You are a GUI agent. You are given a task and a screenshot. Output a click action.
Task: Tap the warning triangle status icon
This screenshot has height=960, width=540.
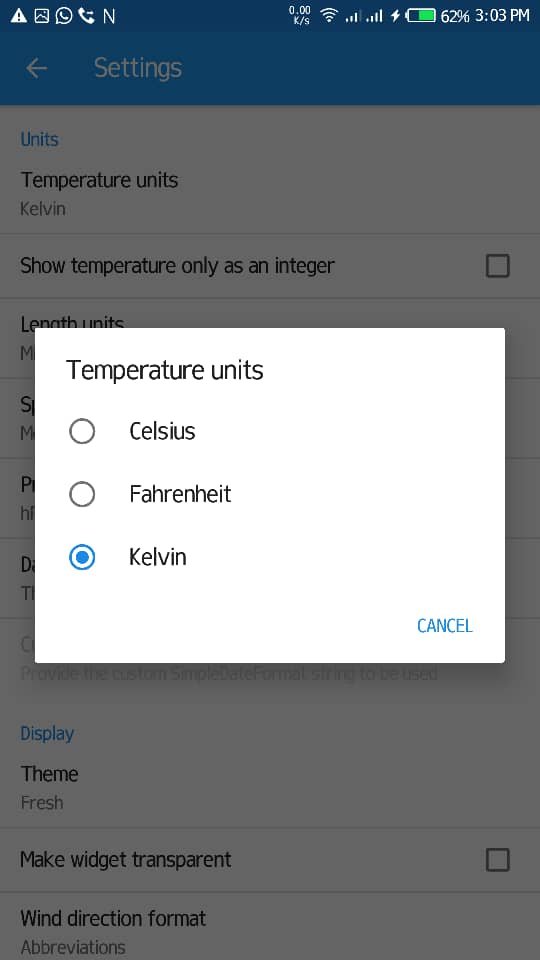point(19,16)
